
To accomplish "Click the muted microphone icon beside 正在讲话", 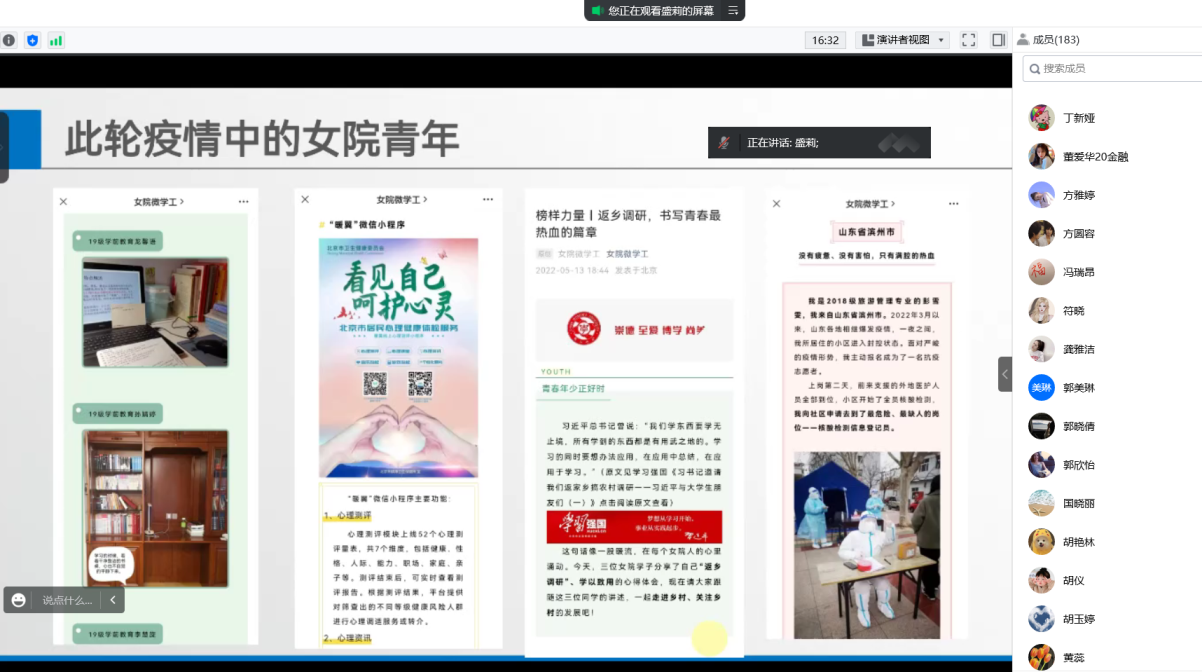I will pos(724,143).
